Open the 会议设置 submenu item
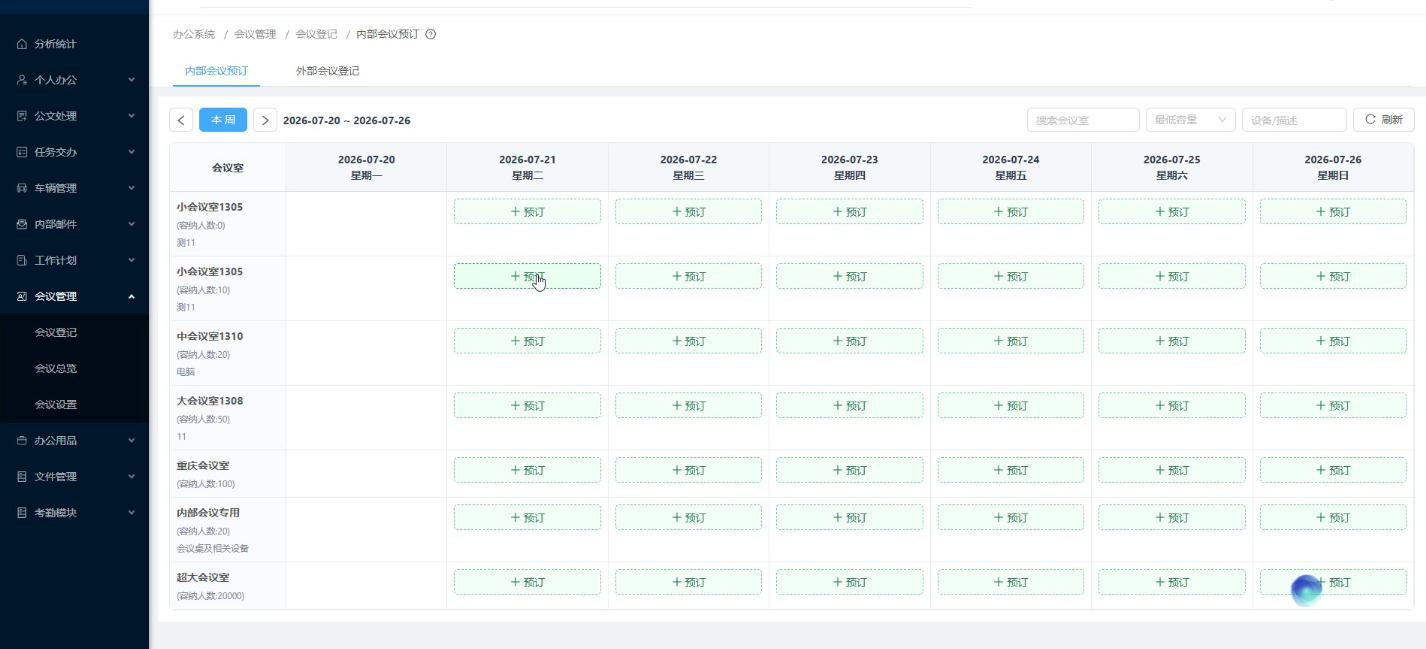Screen dimensions: 1426x649 tap(56, 404)
